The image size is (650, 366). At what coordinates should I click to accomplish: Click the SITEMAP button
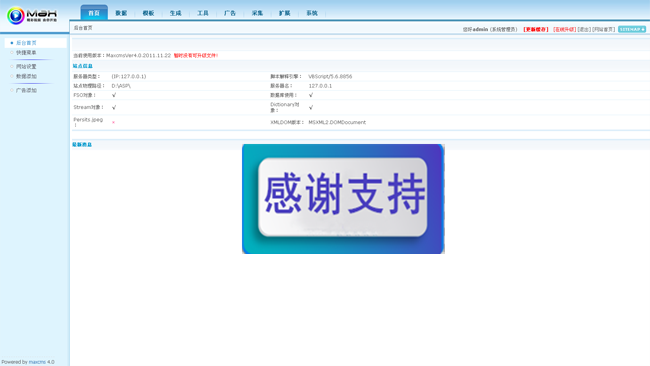632,29
